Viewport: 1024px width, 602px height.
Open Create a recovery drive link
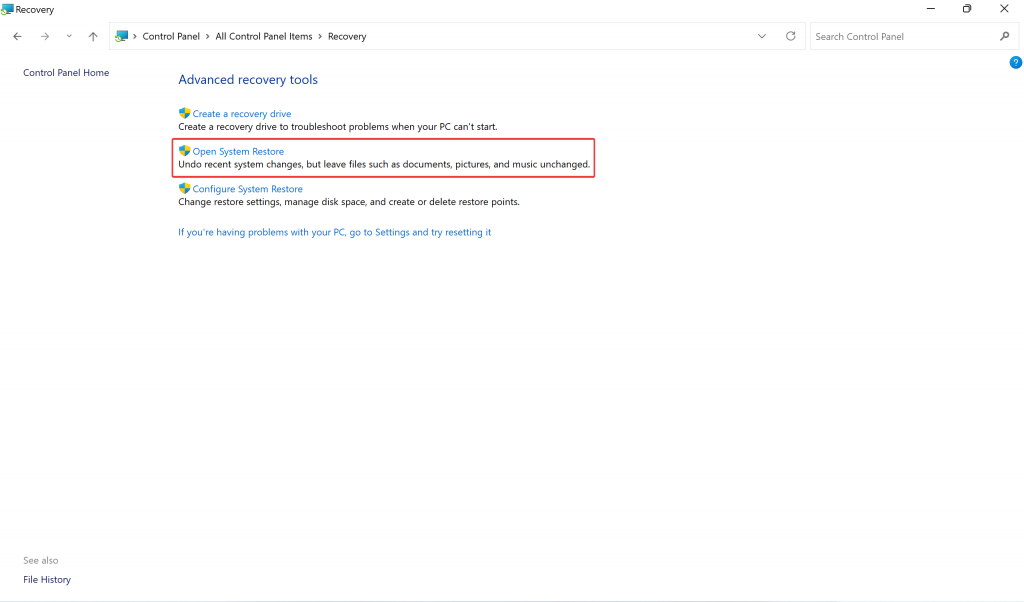click(x=242, y=114)
